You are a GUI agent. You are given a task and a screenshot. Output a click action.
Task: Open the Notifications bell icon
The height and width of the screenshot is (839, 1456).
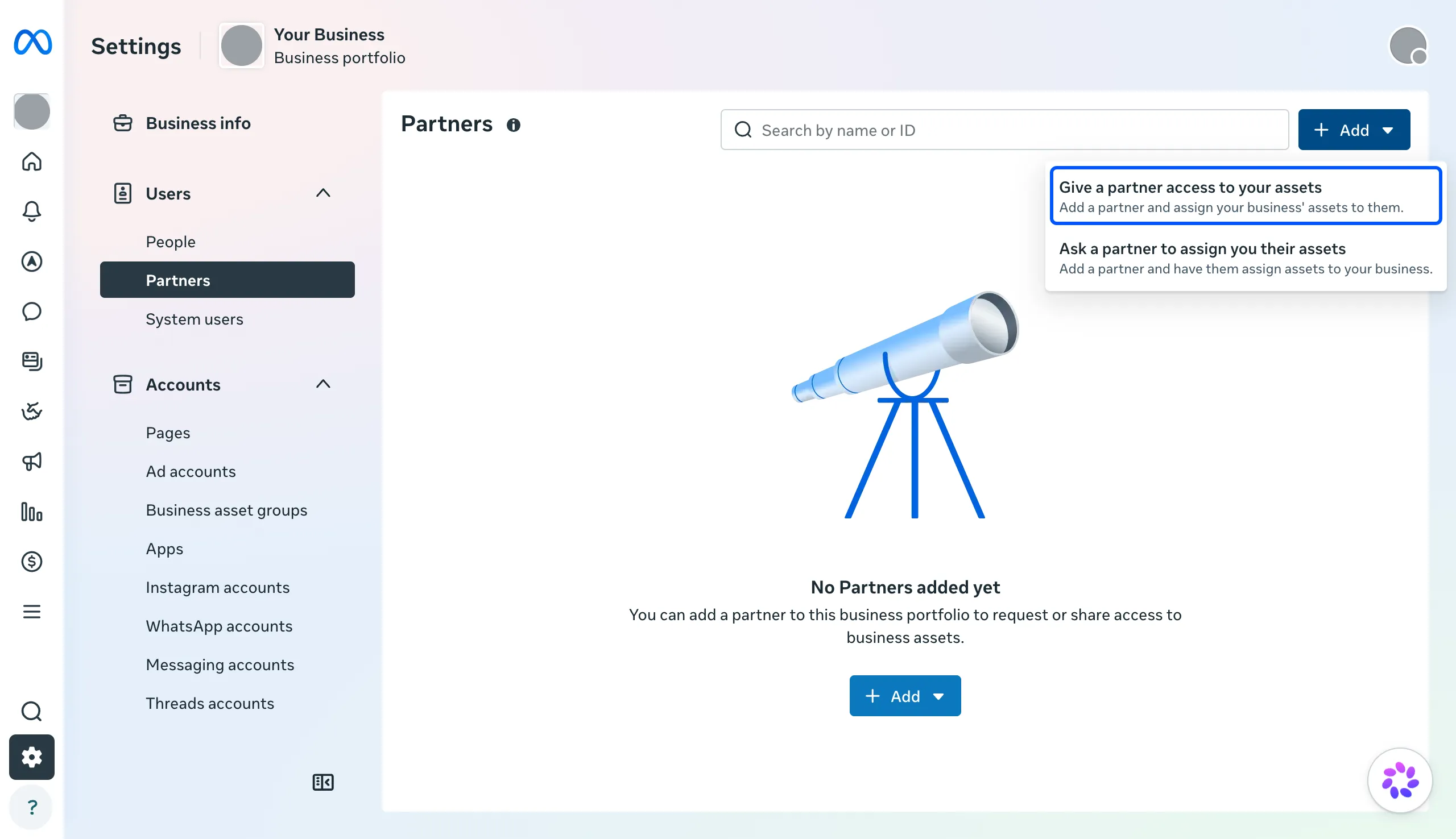(x=32, y=211)
